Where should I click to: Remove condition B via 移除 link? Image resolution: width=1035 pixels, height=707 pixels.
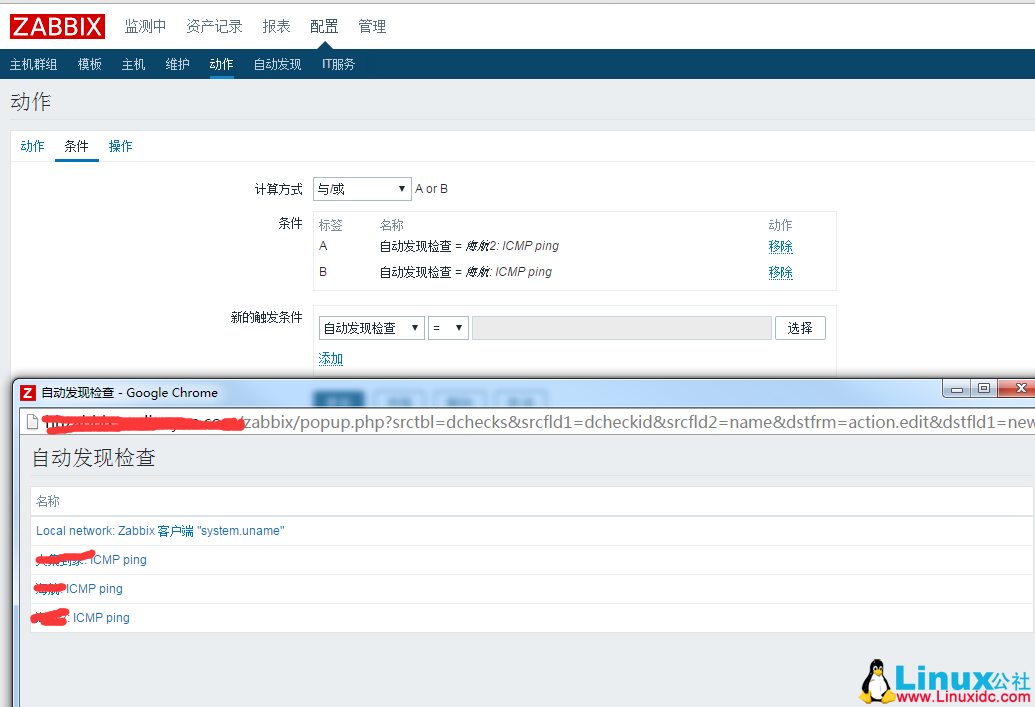coord(780,272)
